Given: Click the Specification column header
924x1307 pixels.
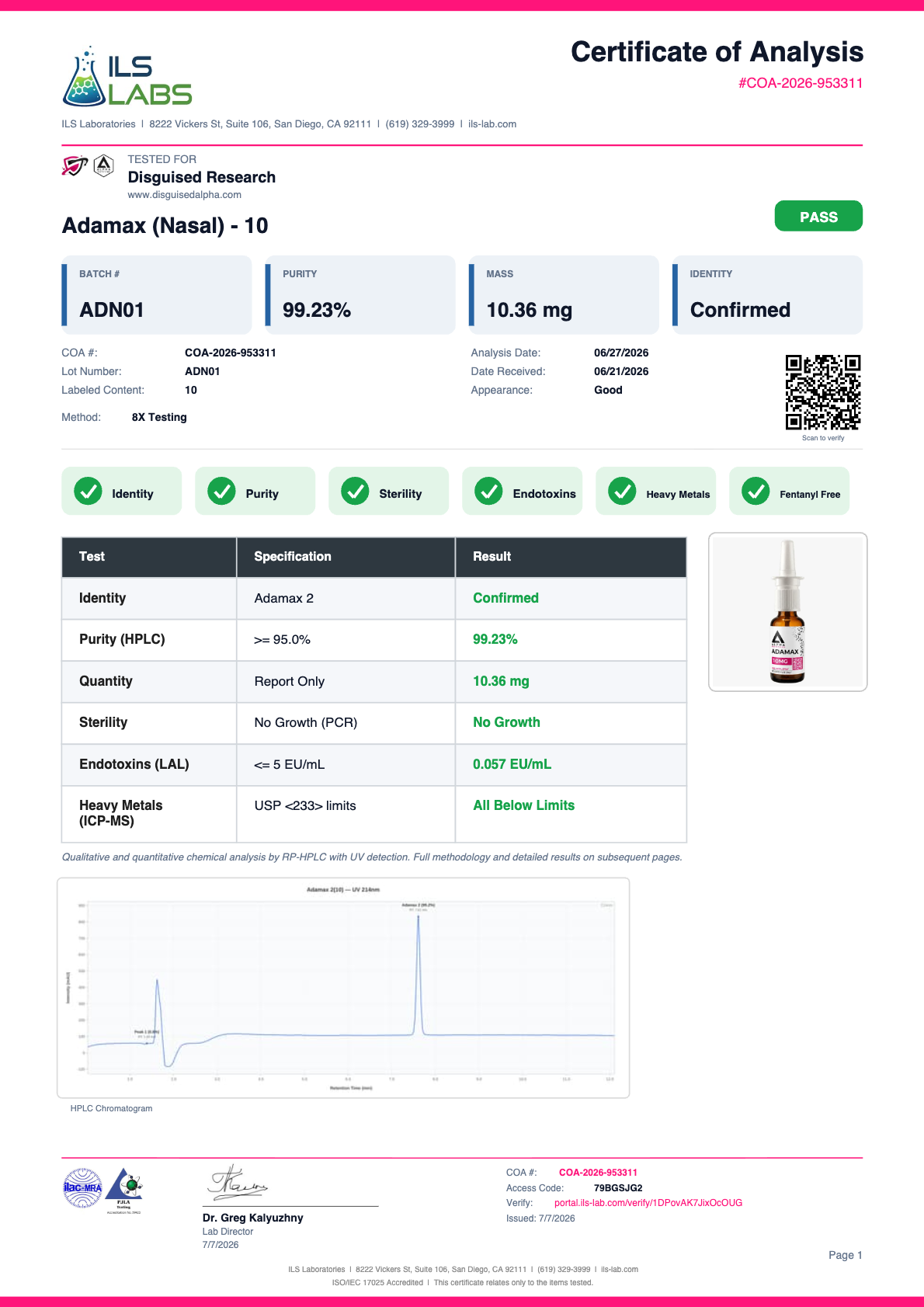Looking at the screenshot, I should coord(346,557).
